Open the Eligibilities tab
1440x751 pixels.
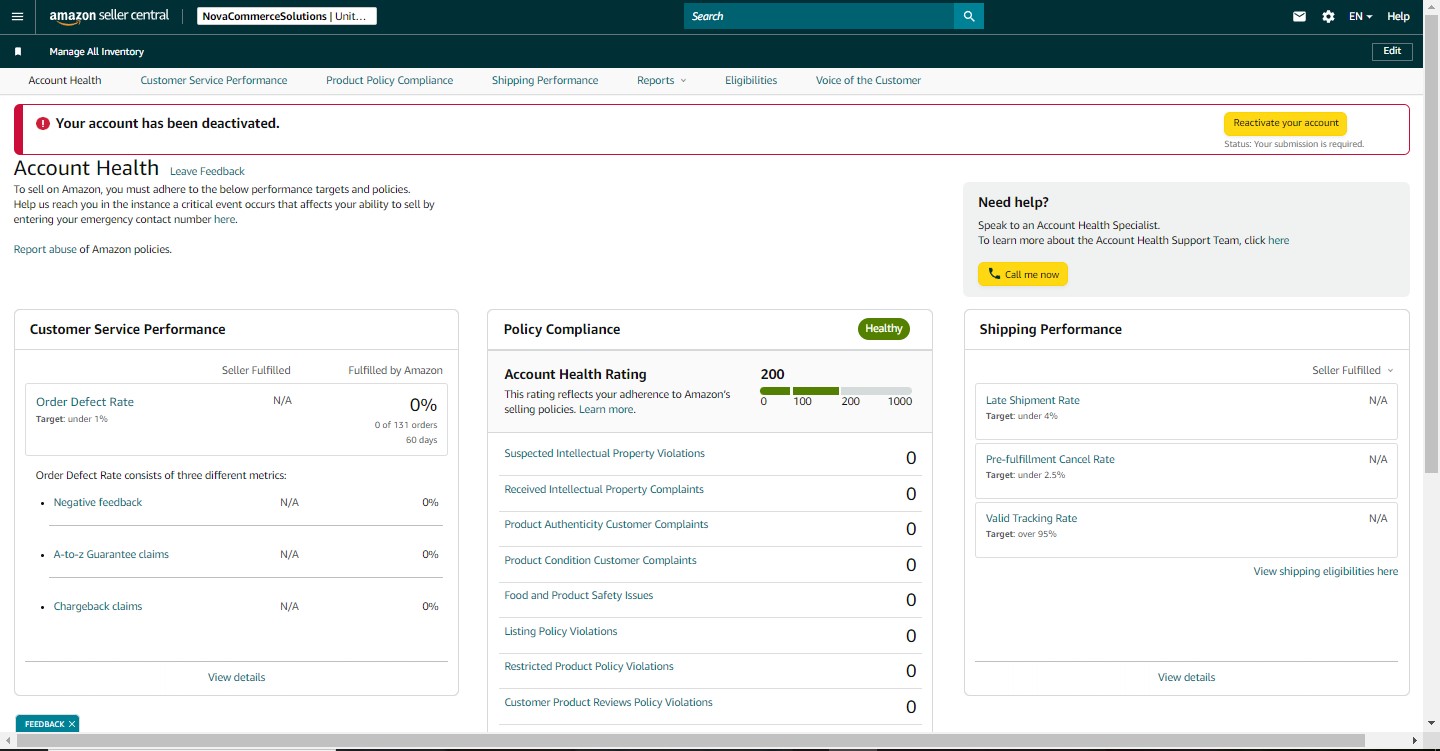(751, 80)
